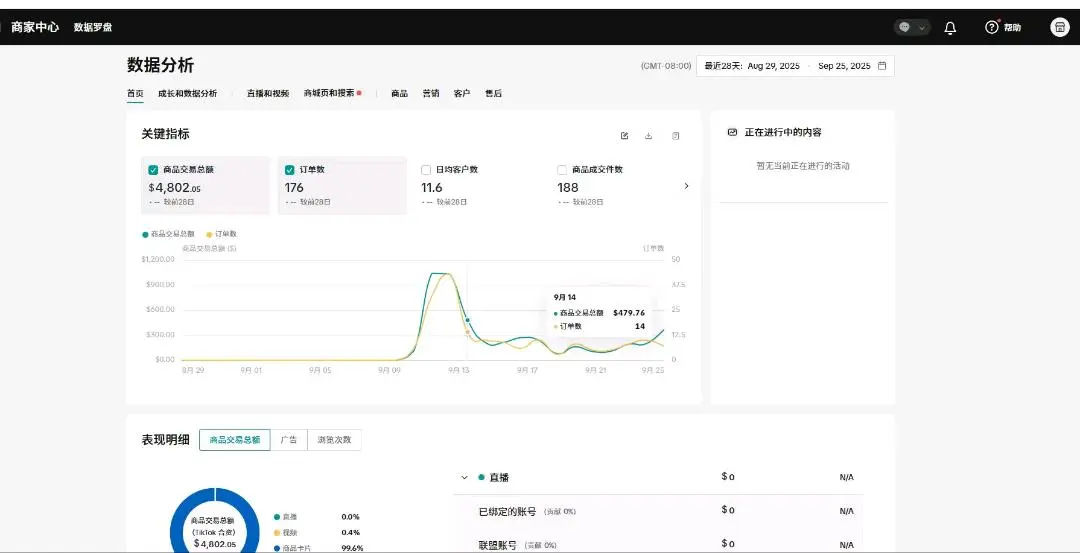Uncheck the 订单数 metric checkbox
This screenshot has width=1080, height=553.
(x=290, y=170)
